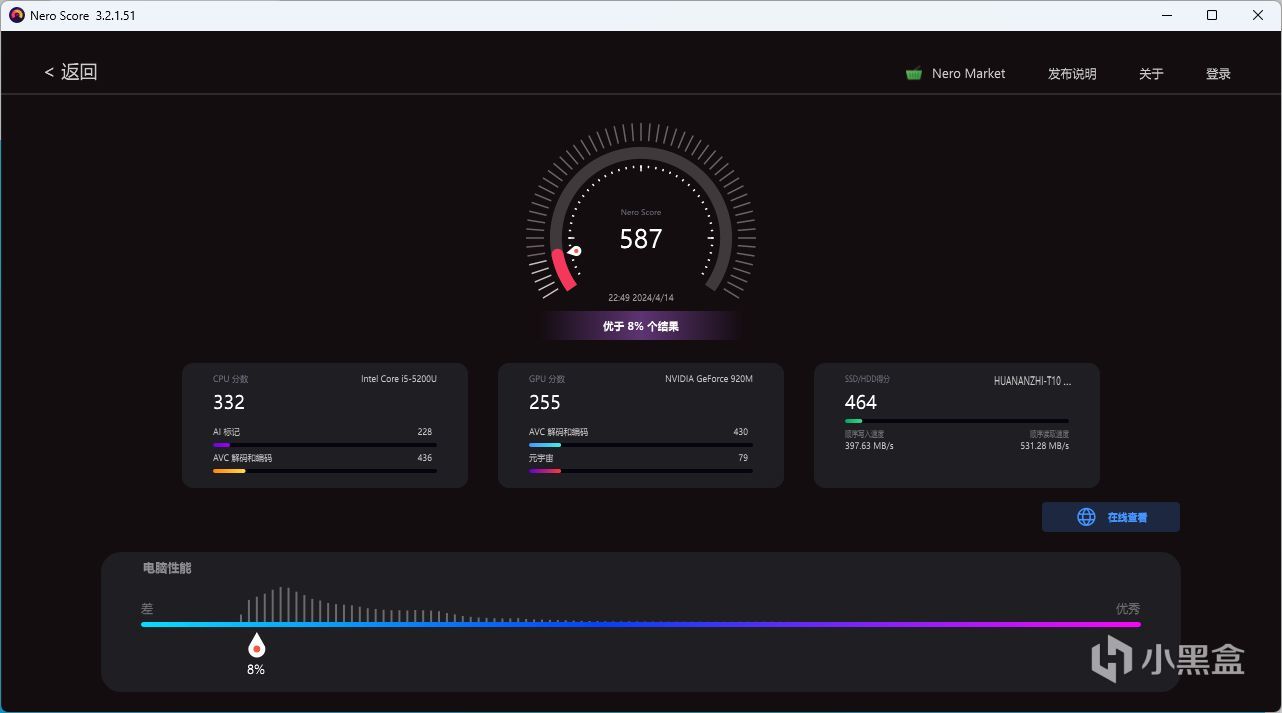Click the GPU AVC value 430
The width and height of the screenshot is (1282, 713).
[x=741, y=432]
